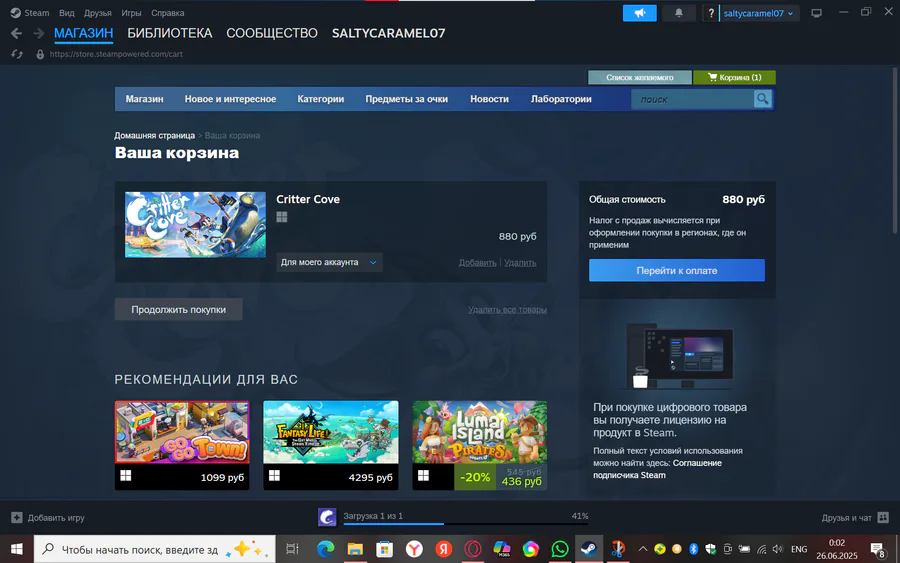The height and width of the screenshot is (563, 900).
Task: Open Категории store menu
Action: (x=321, y=99)
